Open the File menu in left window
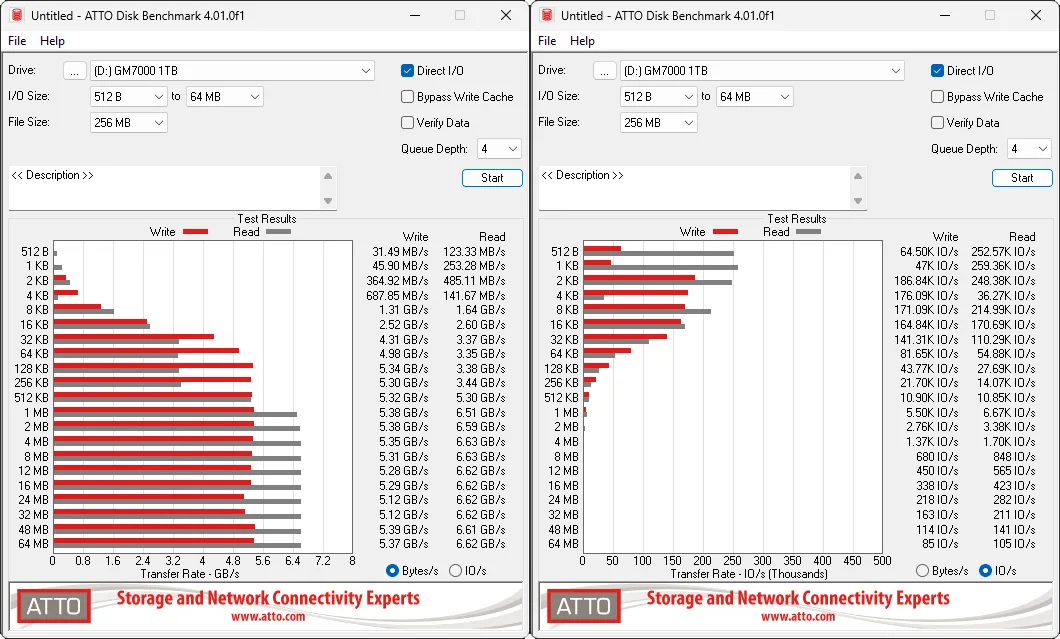 click(17, 41)
